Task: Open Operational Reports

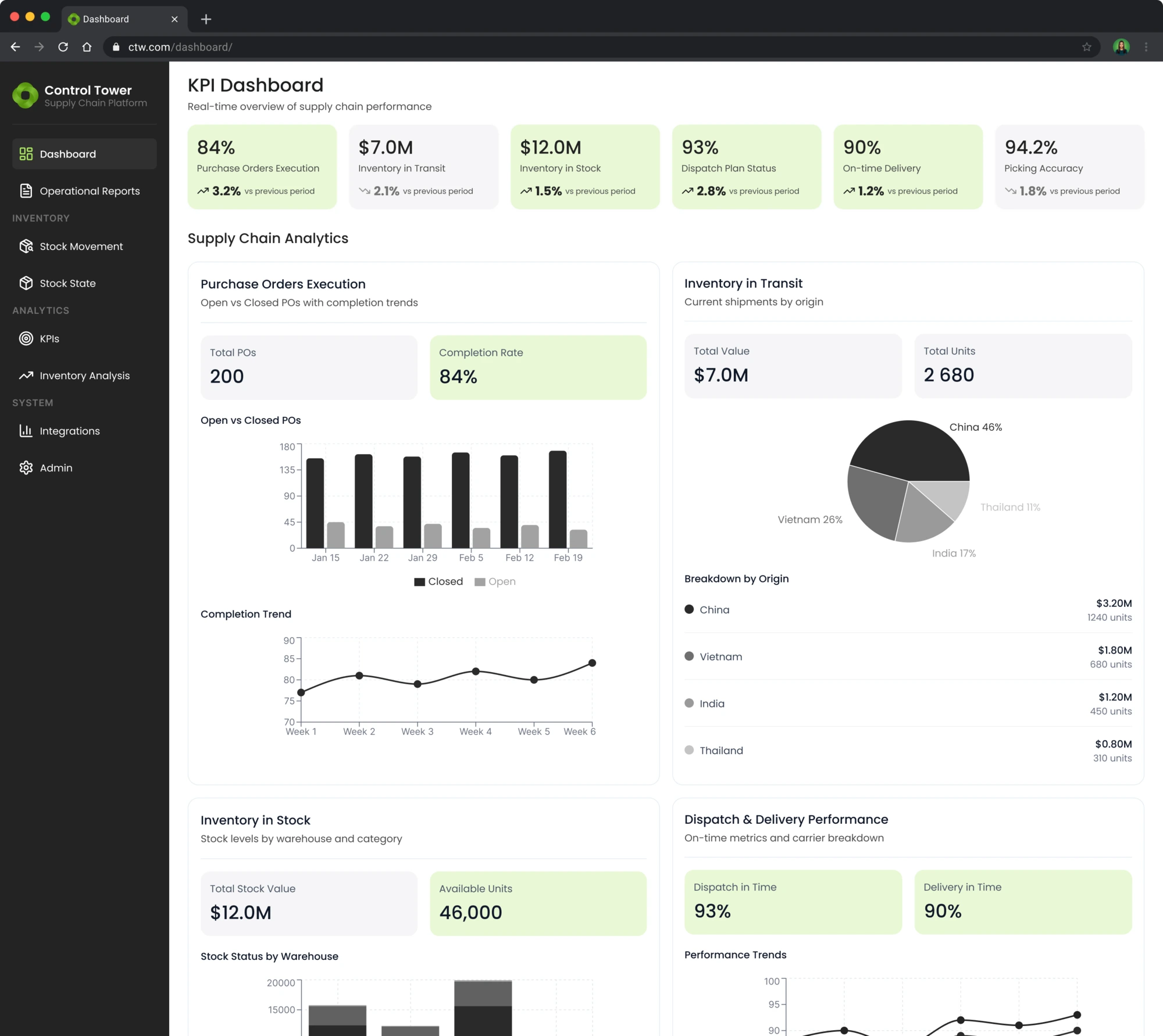Action: (x=90, y=191)
